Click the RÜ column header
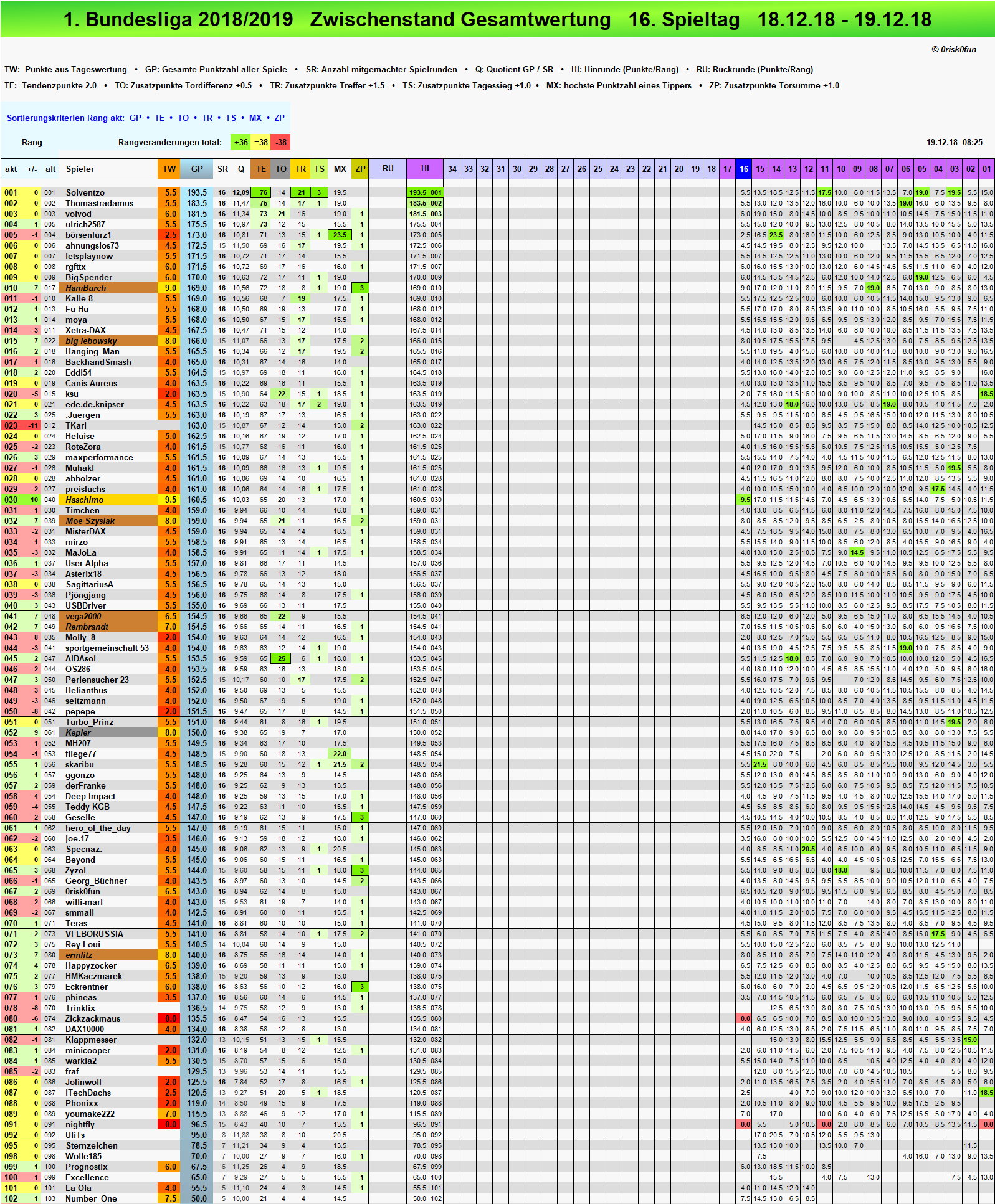 click(x=388, y=169)
